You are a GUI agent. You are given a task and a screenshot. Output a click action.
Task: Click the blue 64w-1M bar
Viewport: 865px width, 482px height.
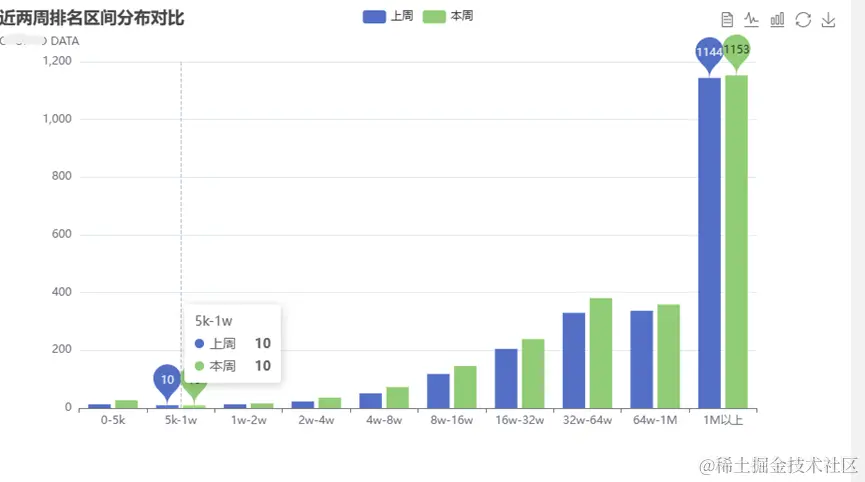pyautogui.click(x=641, y=359)
